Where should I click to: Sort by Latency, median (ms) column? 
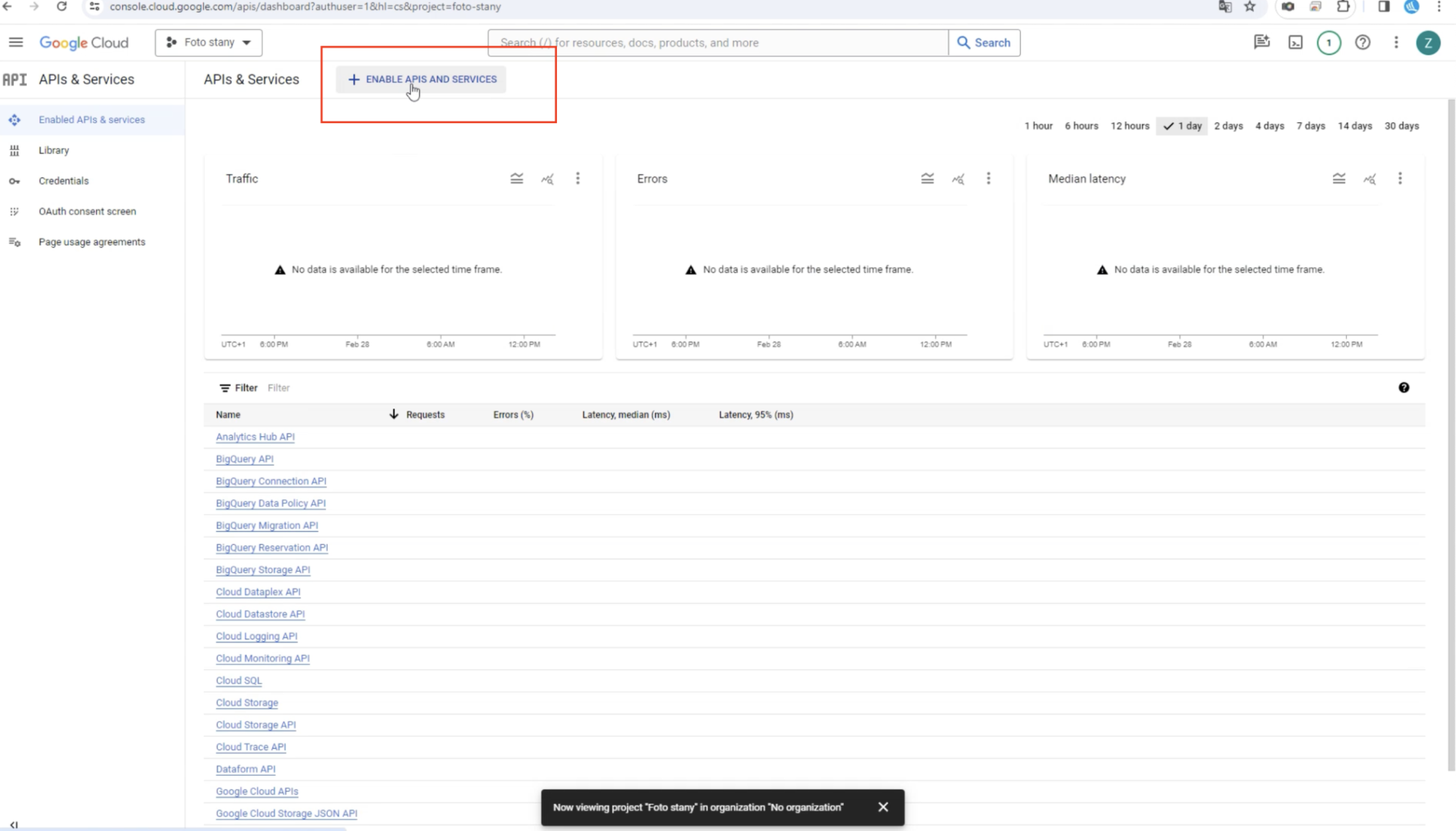[625, 415]
